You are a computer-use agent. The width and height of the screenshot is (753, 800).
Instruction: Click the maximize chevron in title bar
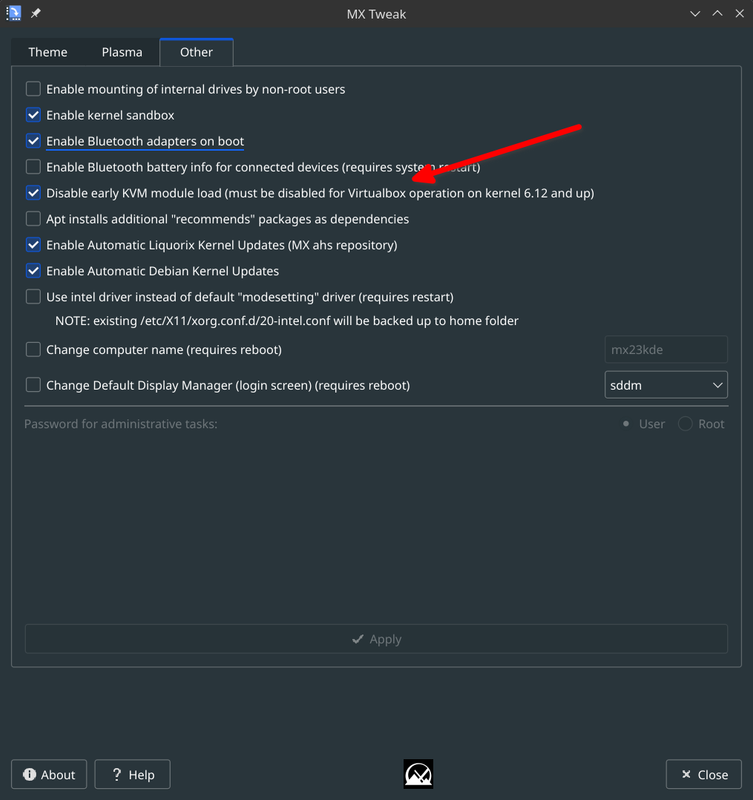(717, 14)
